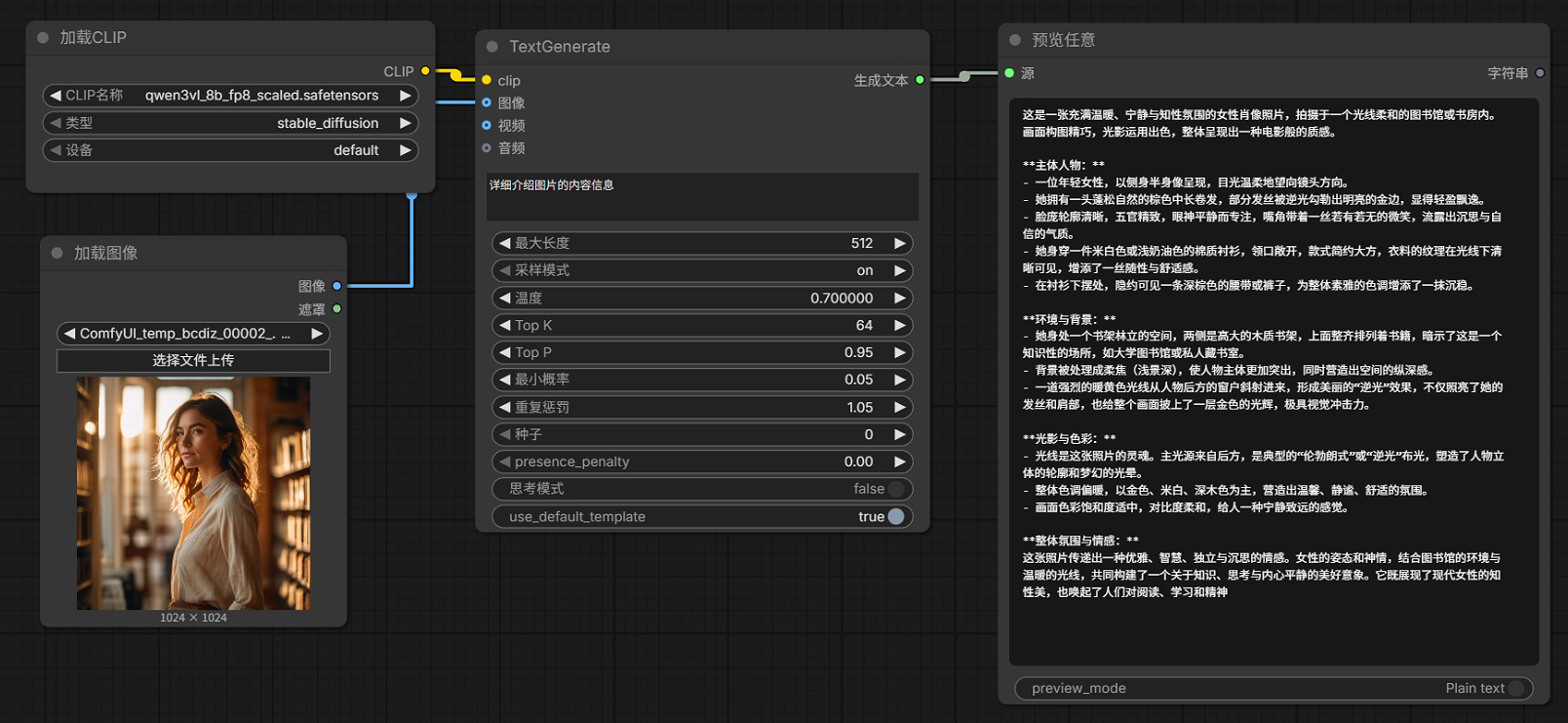The height and width of the screenshot is (723, 1568).
Task: Select previous CLIP名称 with left arrow
Action: (x=56, y=96)
